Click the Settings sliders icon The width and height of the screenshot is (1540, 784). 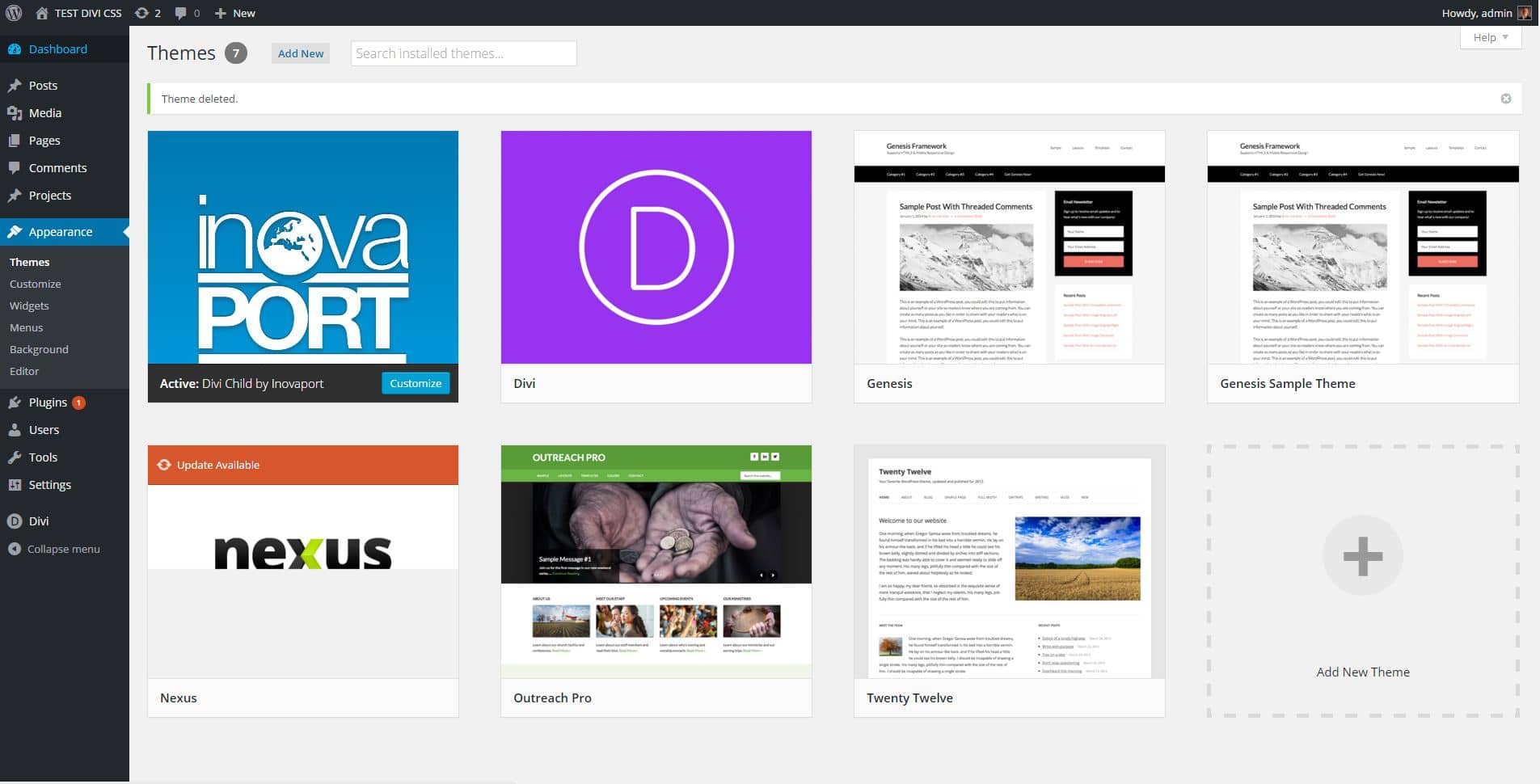tap(15, 485)
